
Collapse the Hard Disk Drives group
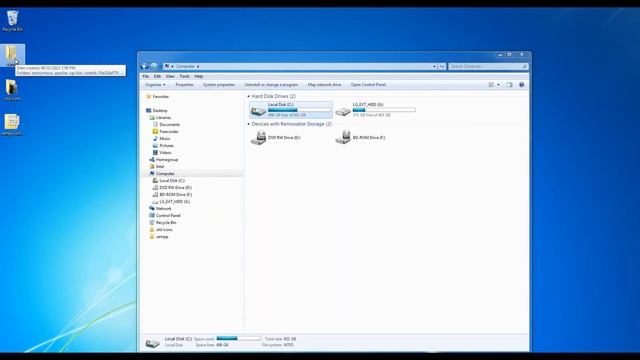[x=249, y=96]
